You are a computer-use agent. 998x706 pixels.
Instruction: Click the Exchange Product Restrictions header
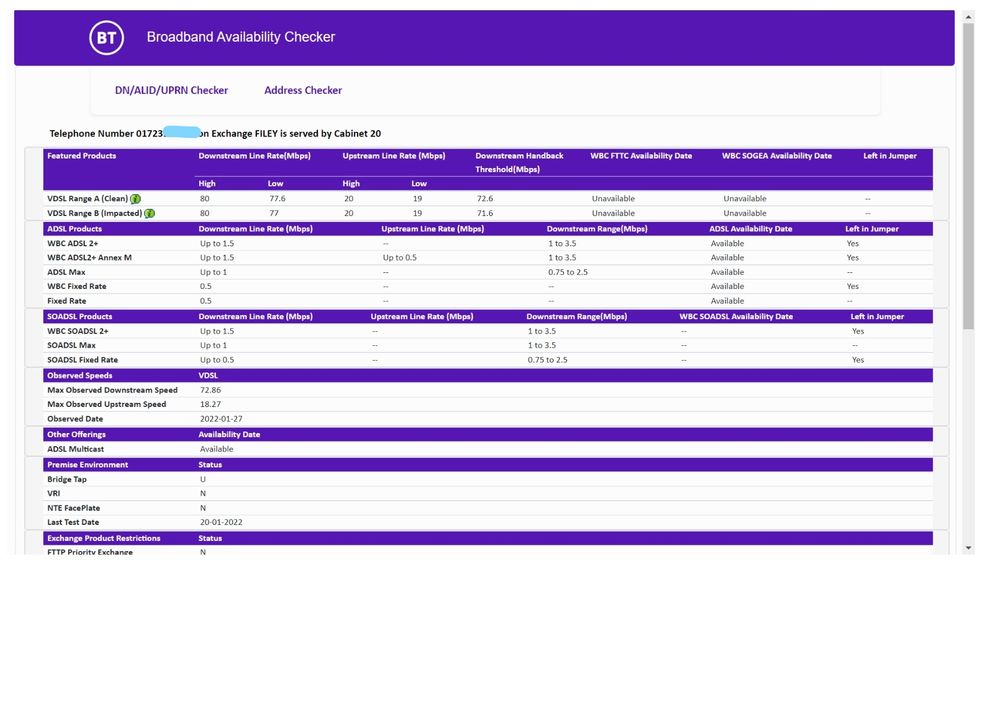point(103,538)
